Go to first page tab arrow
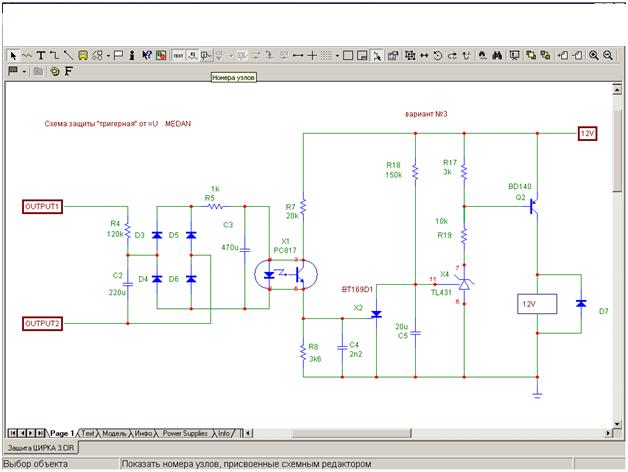The width and height of the screenshot is (628, 472). click(12, 433)
